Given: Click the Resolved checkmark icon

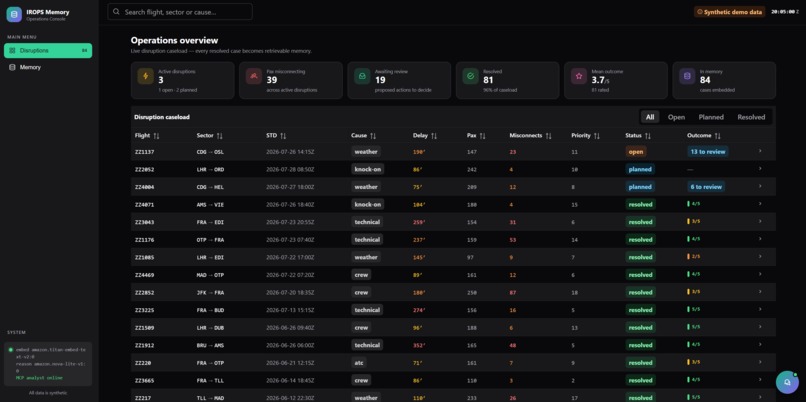Looking at the screenshot, I should point(470,76).
